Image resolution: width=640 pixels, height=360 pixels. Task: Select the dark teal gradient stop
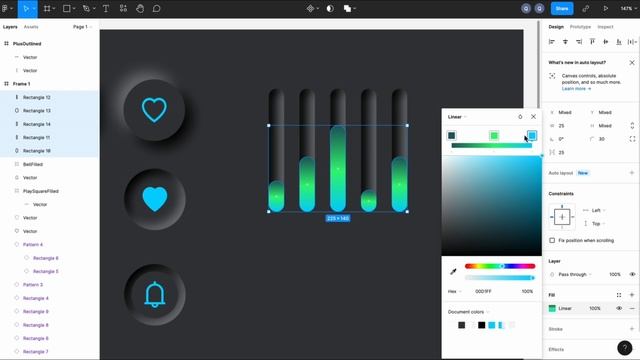tap(451, 136)
